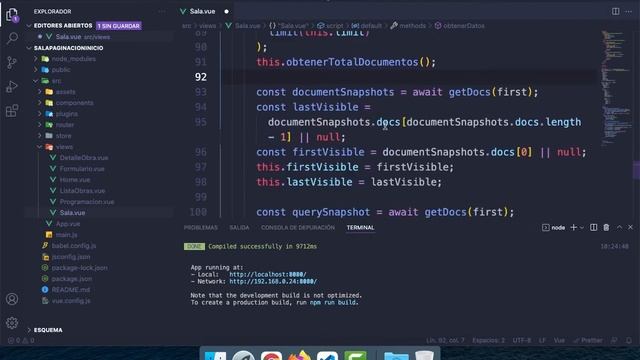Open the Trash in the Dock

[424, 356]
